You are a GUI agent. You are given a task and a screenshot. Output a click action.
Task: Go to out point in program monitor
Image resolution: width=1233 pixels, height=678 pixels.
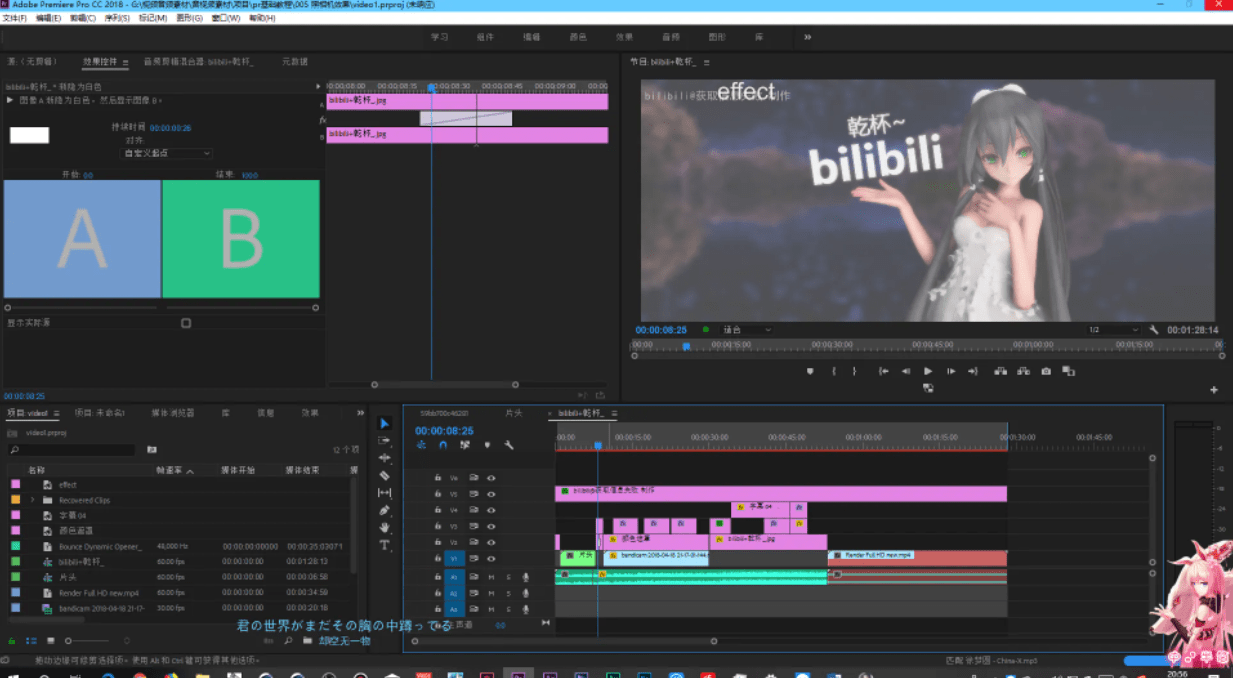pos(973,371)
